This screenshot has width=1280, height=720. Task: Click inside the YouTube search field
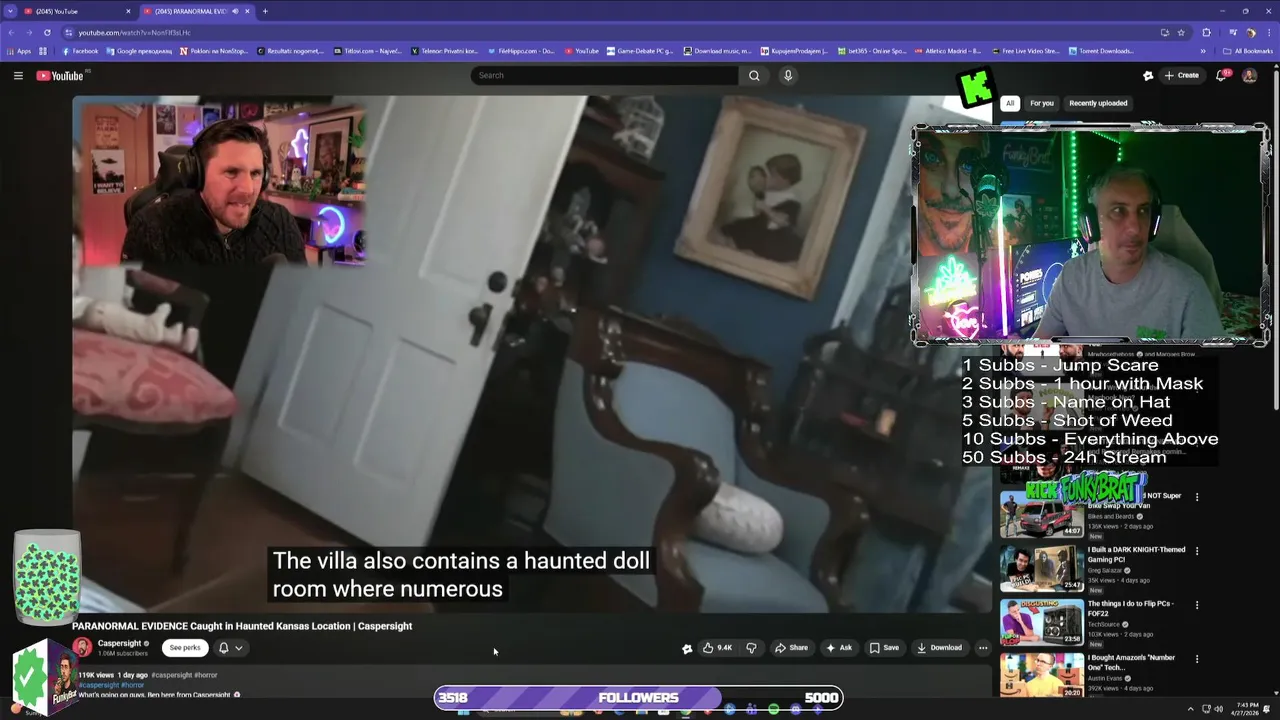coord(605,76)
